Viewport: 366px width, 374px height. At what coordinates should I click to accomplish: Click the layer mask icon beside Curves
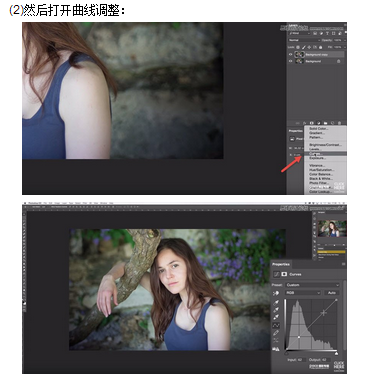[284, 274]
